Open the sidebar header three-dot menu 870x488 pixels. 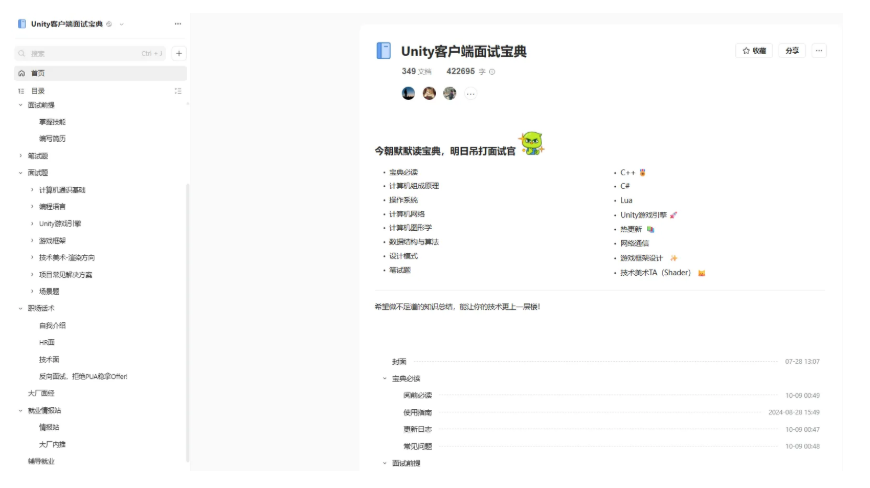tap(178, 24)
